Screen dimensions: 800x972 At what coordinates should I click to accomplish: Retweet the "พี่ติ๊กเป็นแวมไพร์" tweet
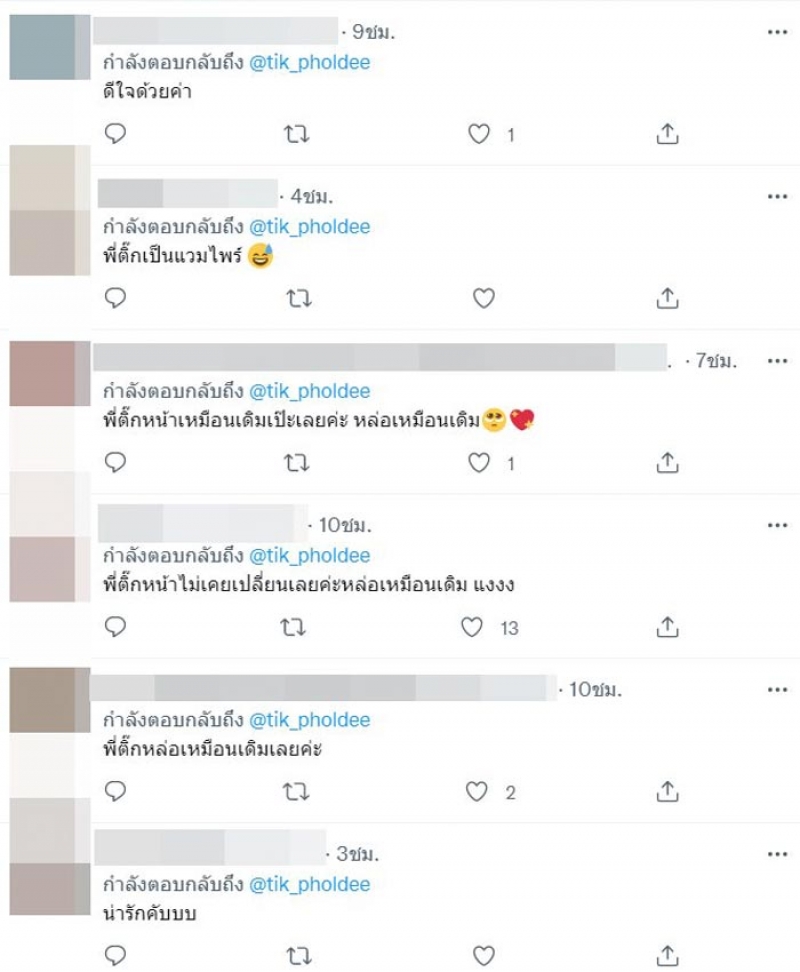299,299
